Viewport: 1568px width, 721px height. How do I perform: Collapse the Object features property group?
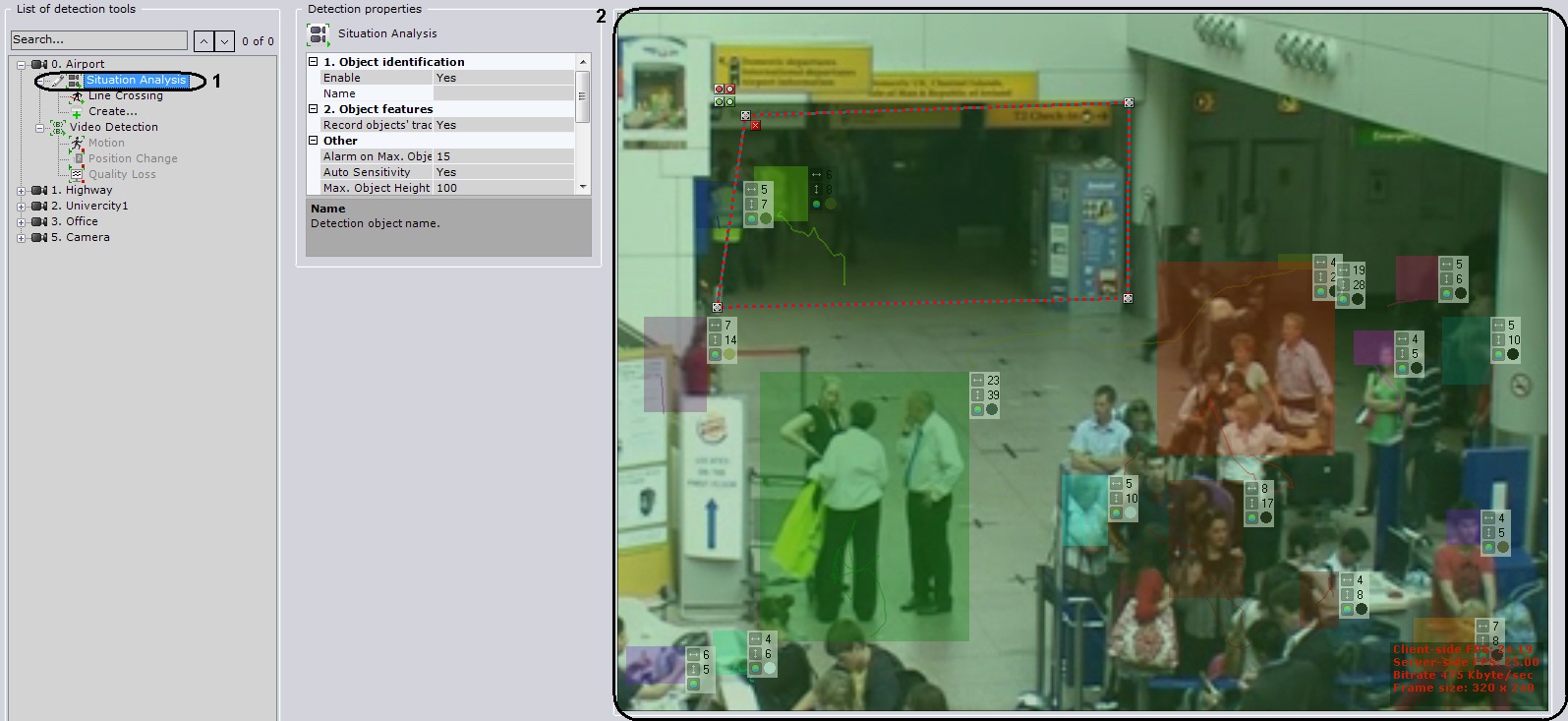click(314, 109)
